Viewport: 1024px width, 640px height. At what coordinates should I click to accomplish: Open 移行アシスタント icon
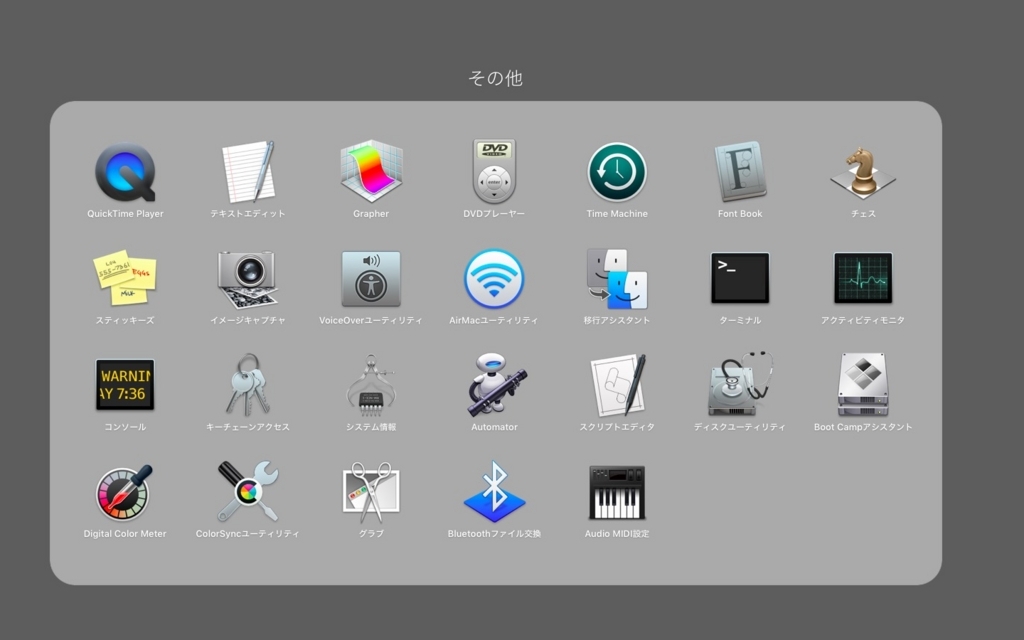[617, 279]
